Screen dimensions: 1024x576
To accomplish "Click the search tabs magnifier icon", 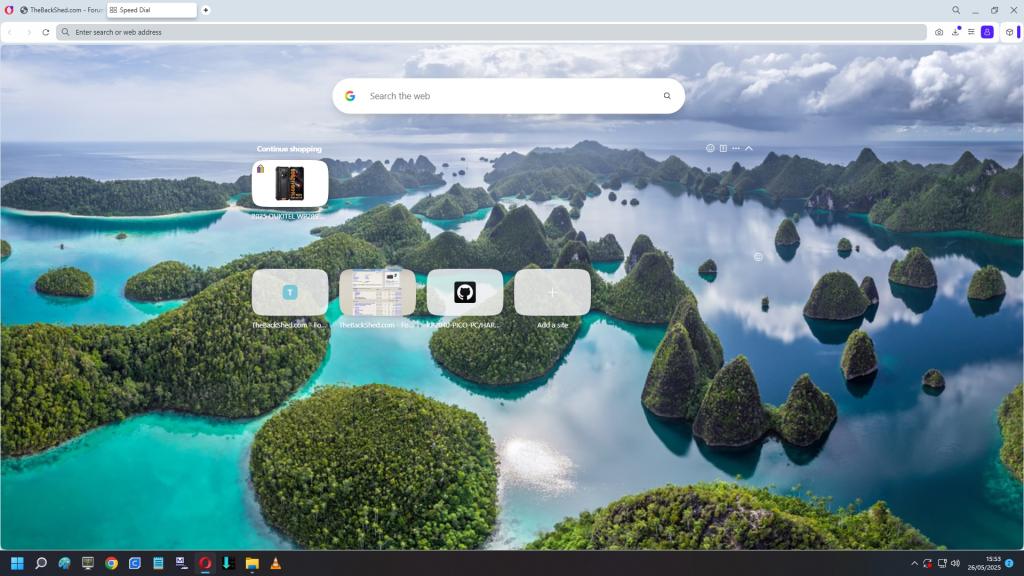I will click(956, 10).
